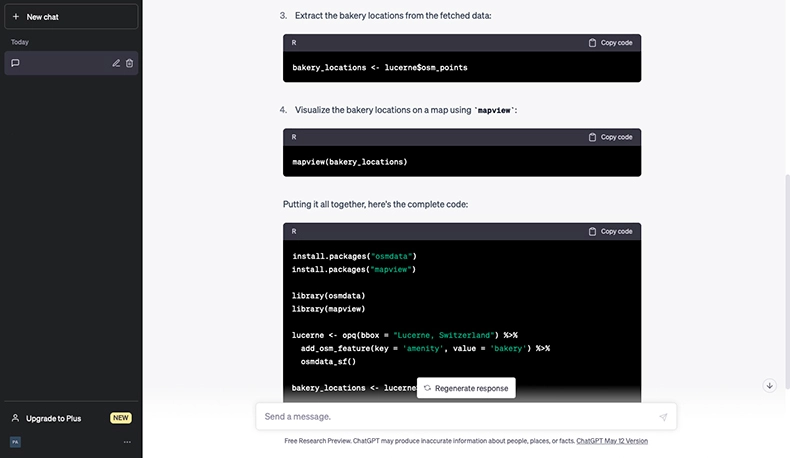Open the ChatGPT May 12 Version link
Screen dimensions: 790x458
tap(612, 440)
